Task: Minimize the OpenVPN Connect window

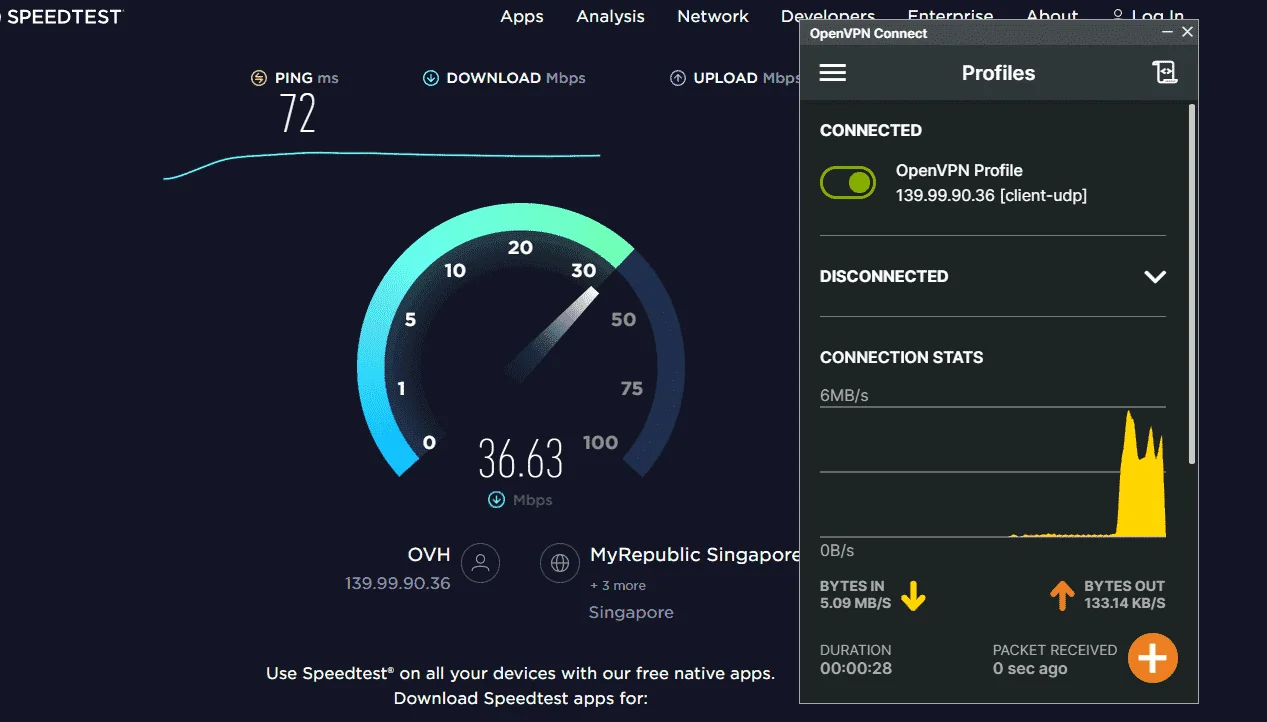Action: (1167, 32)
